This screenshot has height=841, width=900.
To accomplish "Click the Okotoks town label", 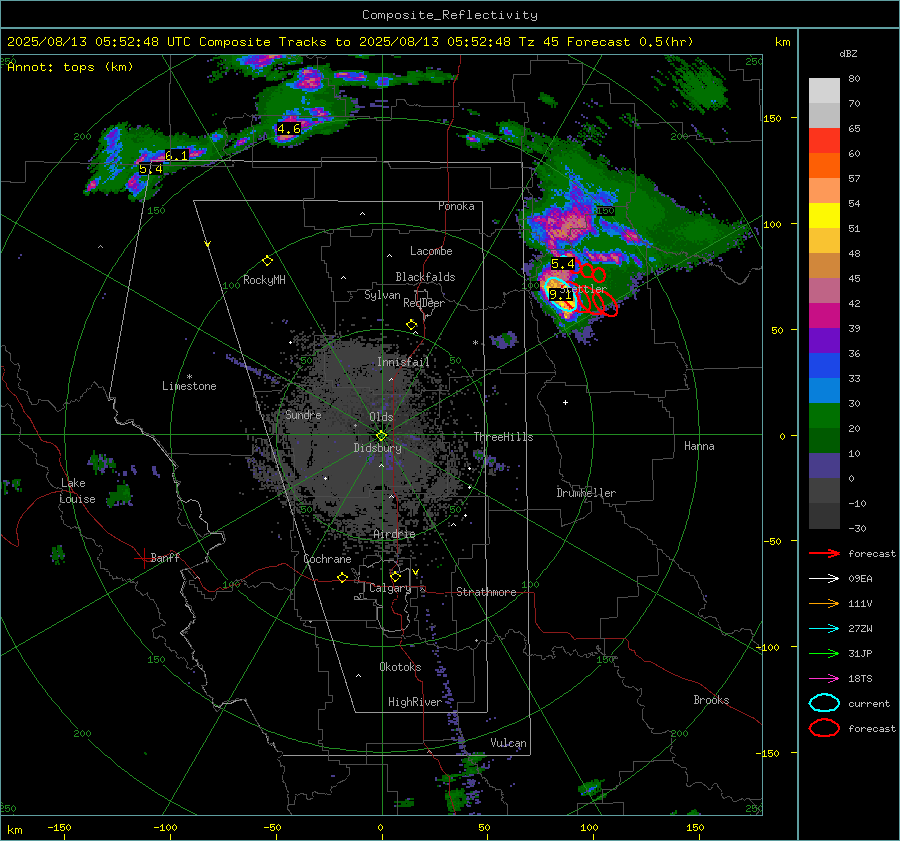I will (x=400, y=667).
